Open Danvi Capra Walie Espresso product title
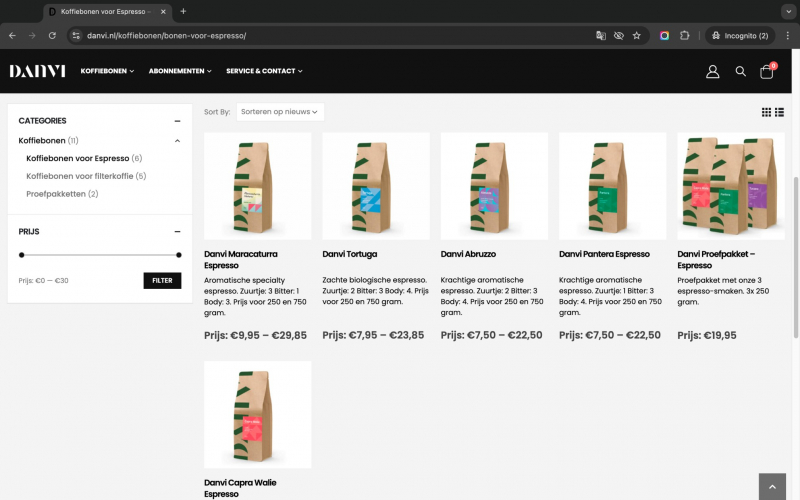This screenshot has width=800, height=500. click(x=240, y=488)
